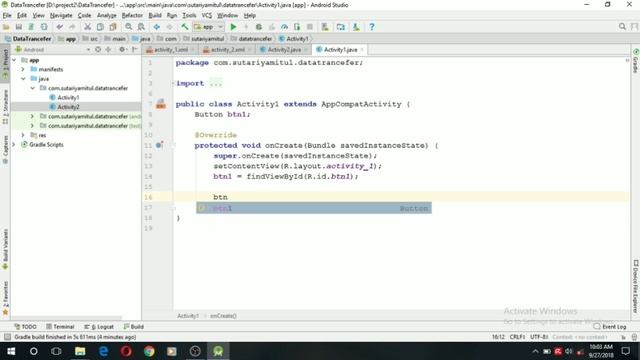This screenshot has width=640, height=360.
Task: Click the Synchronize refresh toolbar icon
Action: click(x=44, y=27)
